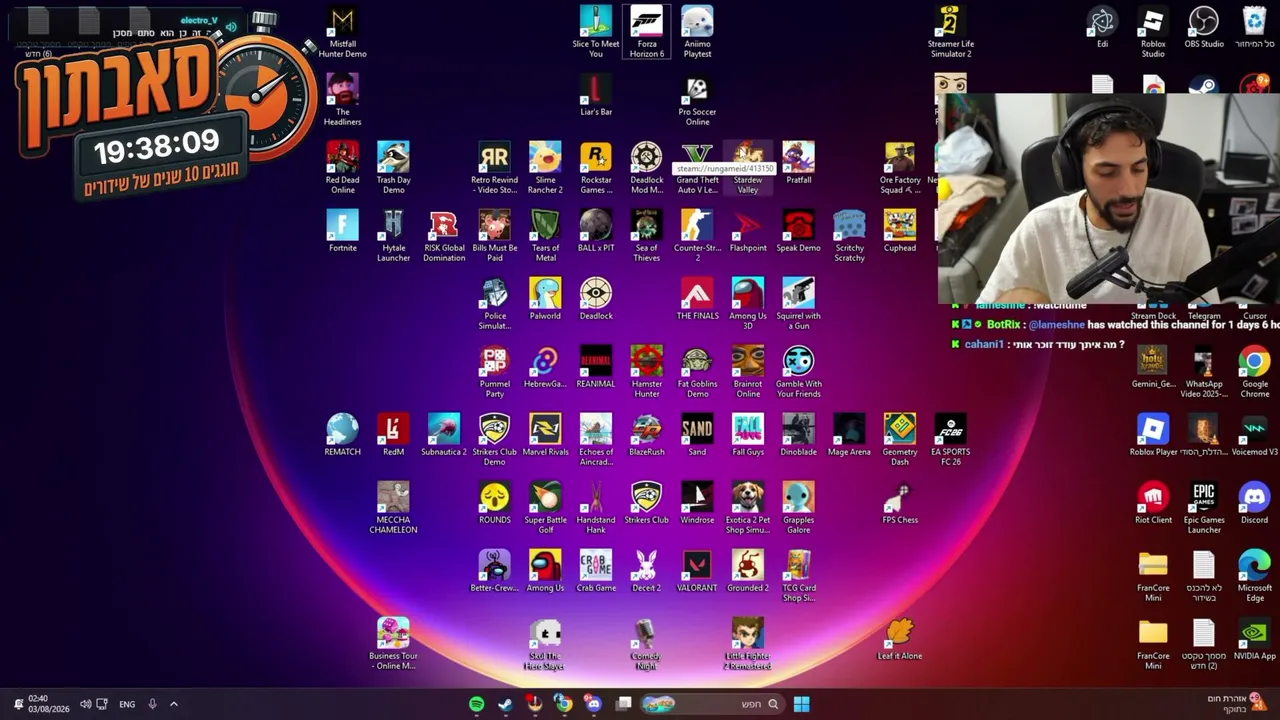
Task: Select the Grounded 2 icon
Action: (748, 571)
